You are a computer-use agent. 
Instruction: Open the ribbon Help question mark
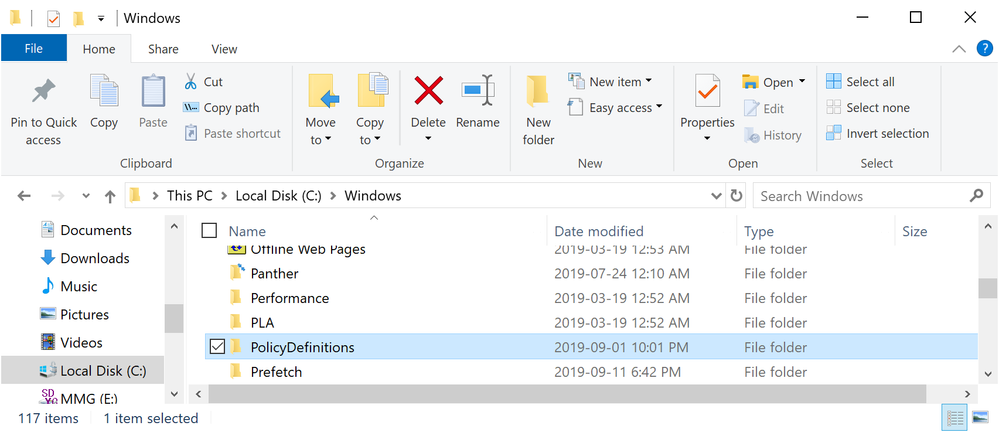984,48
